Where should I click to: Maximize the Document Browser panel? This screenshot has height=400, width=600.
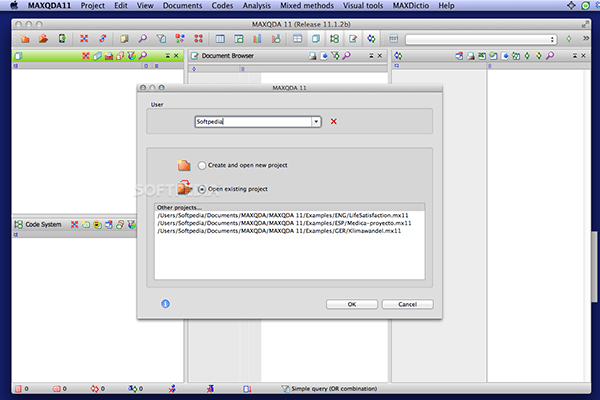tap(371, 56)
